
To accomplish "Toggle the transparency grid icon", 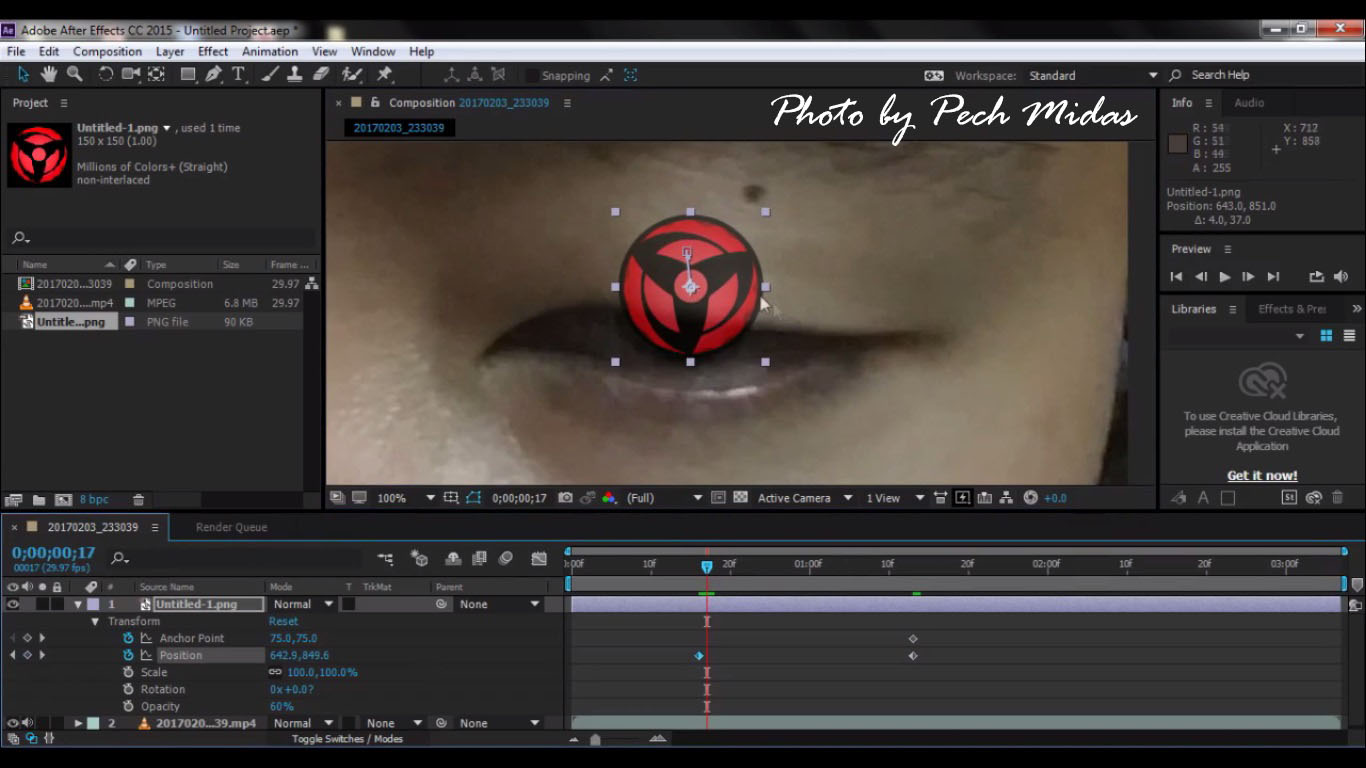I will [x=741, y=498].
